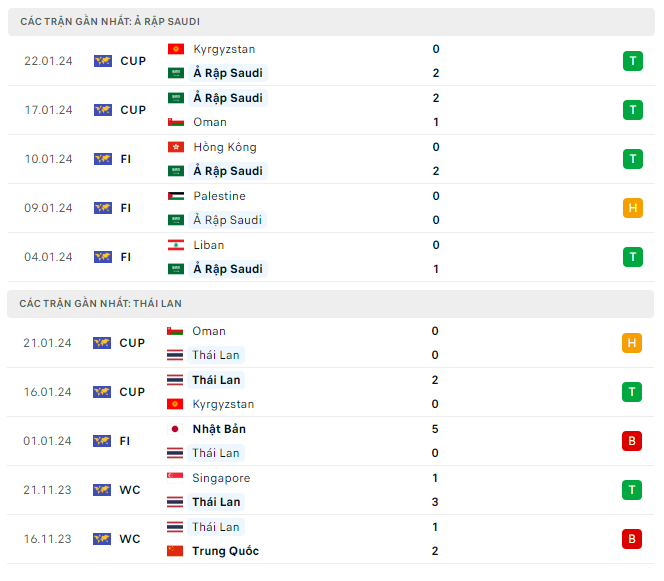
Task: Click the Kyrgyzstan flag in the 22.01.24 match
Action: (176, 49)
